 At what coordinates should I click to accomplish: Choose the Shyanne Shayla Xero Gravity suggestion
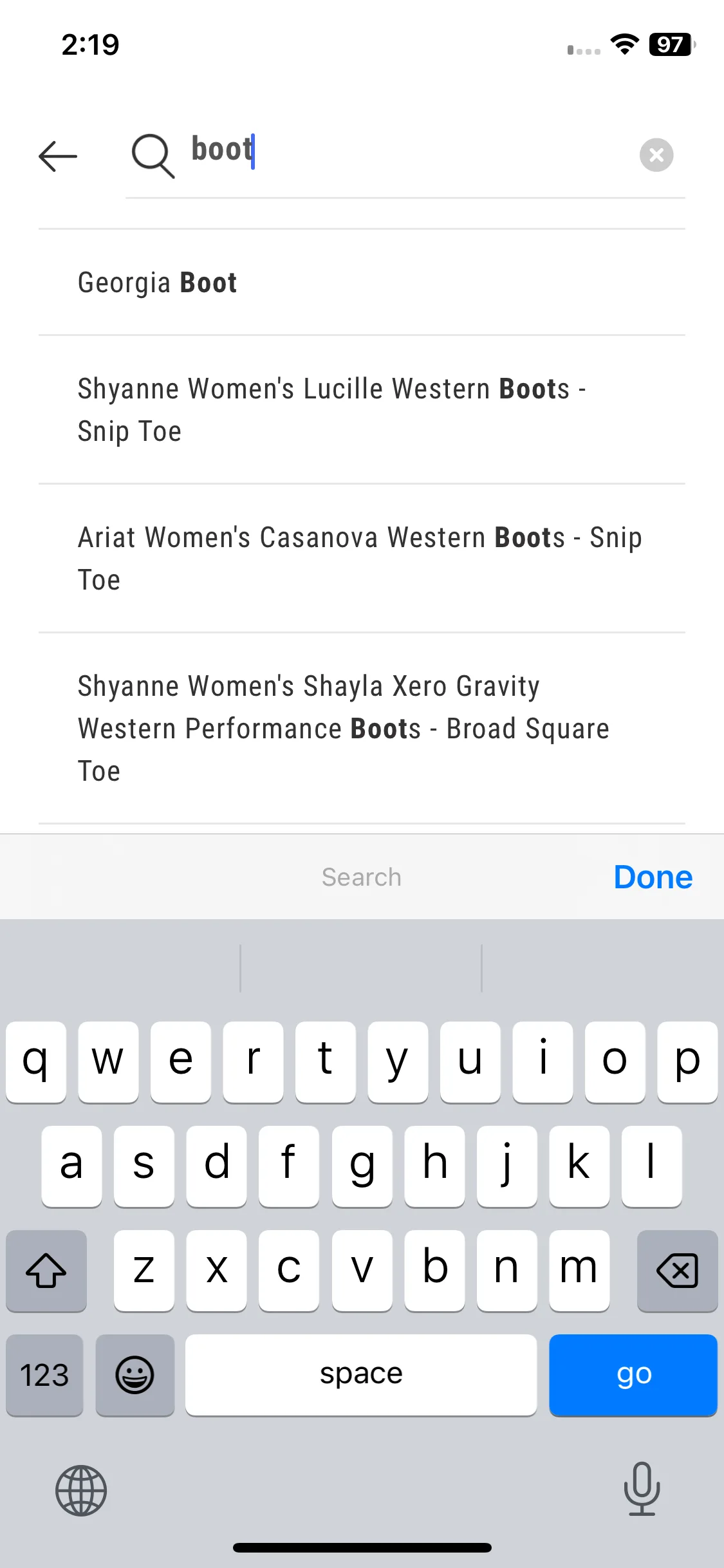(362, 729)
